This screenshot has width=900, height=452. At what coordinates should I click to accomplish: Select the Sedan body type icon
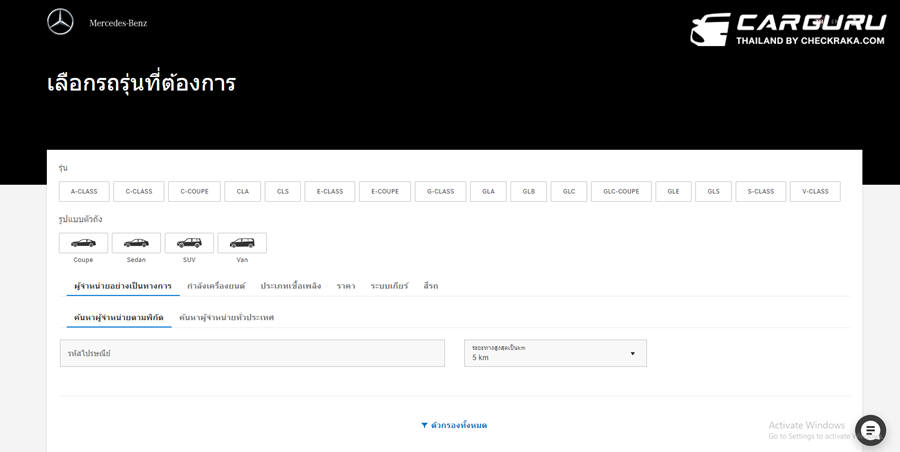click(x=136, y=243)
